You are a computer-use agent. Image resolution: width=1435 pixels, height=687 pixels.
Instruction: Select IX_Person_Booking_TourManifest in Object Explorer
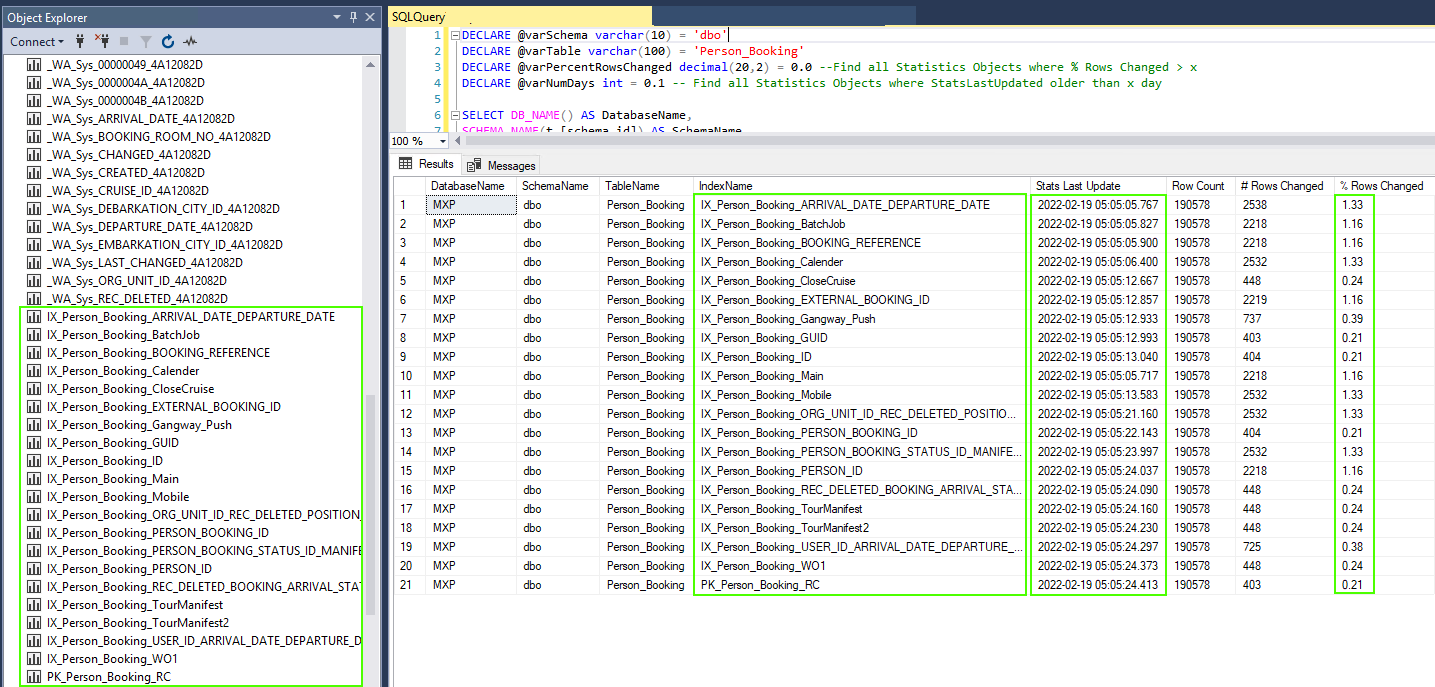coord(135,605)
